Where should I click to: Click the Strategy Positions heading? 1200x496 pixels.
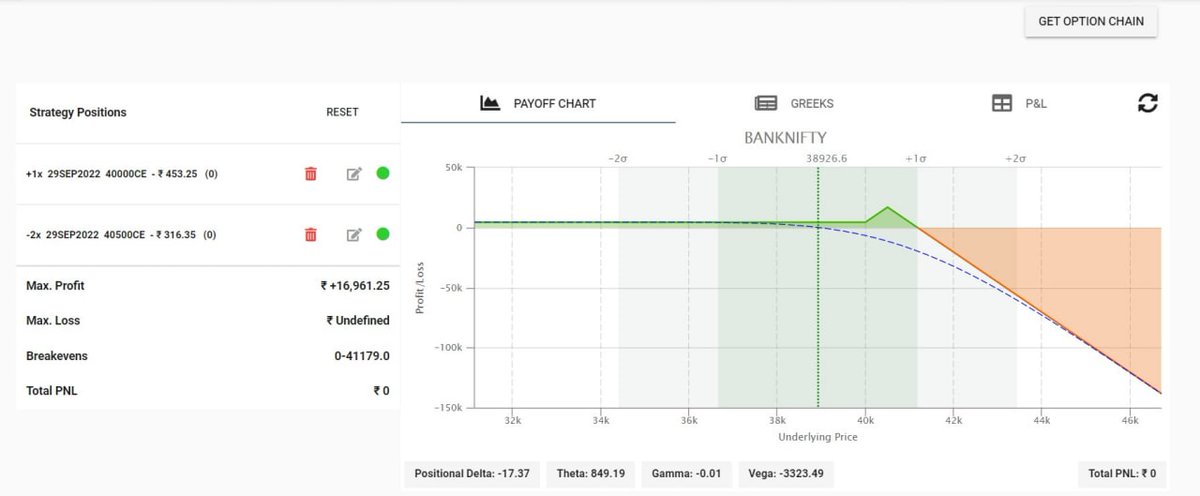[x=78, y=112]
